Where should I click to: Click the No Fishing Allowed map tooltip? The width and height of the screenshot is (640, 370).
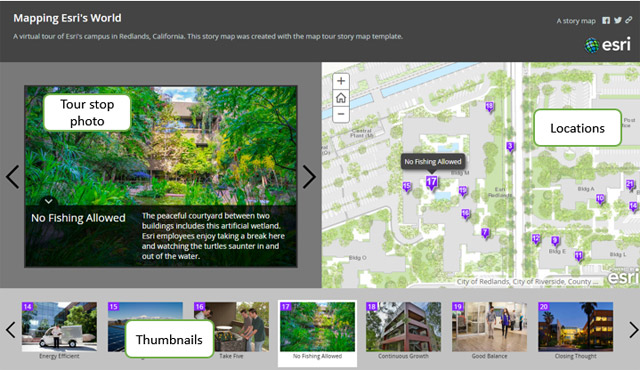pyautogui.click(x=433, y=162)
